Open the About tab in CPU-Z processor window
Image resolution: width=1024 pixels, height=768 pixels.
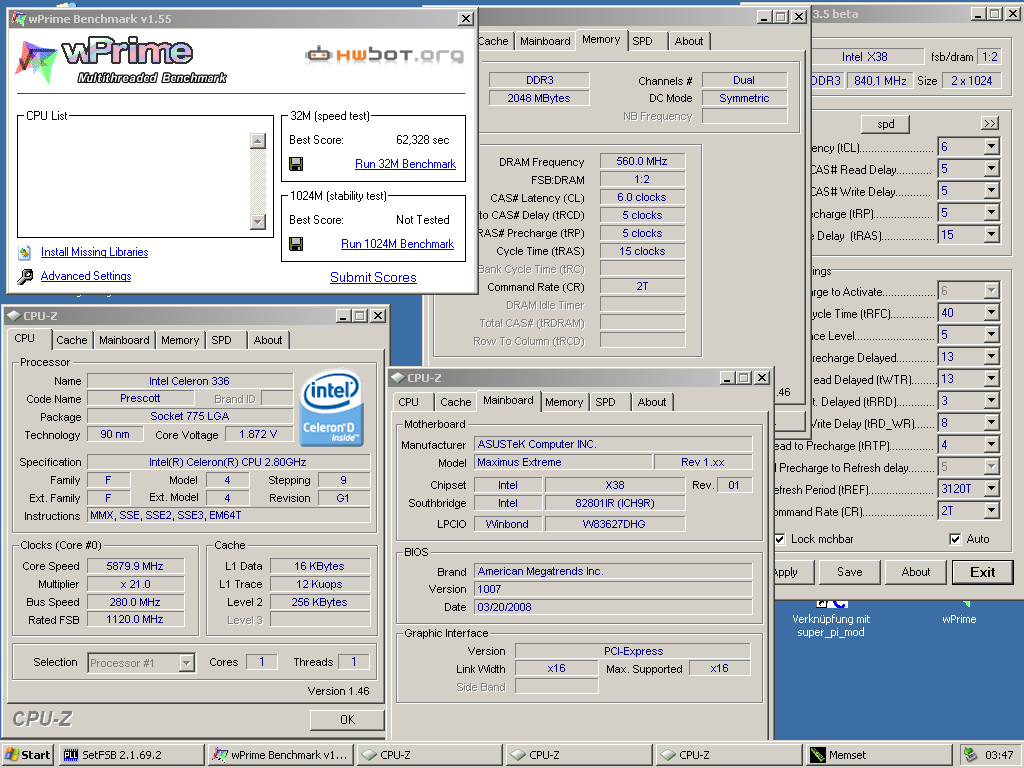click(x=268, y=340)
